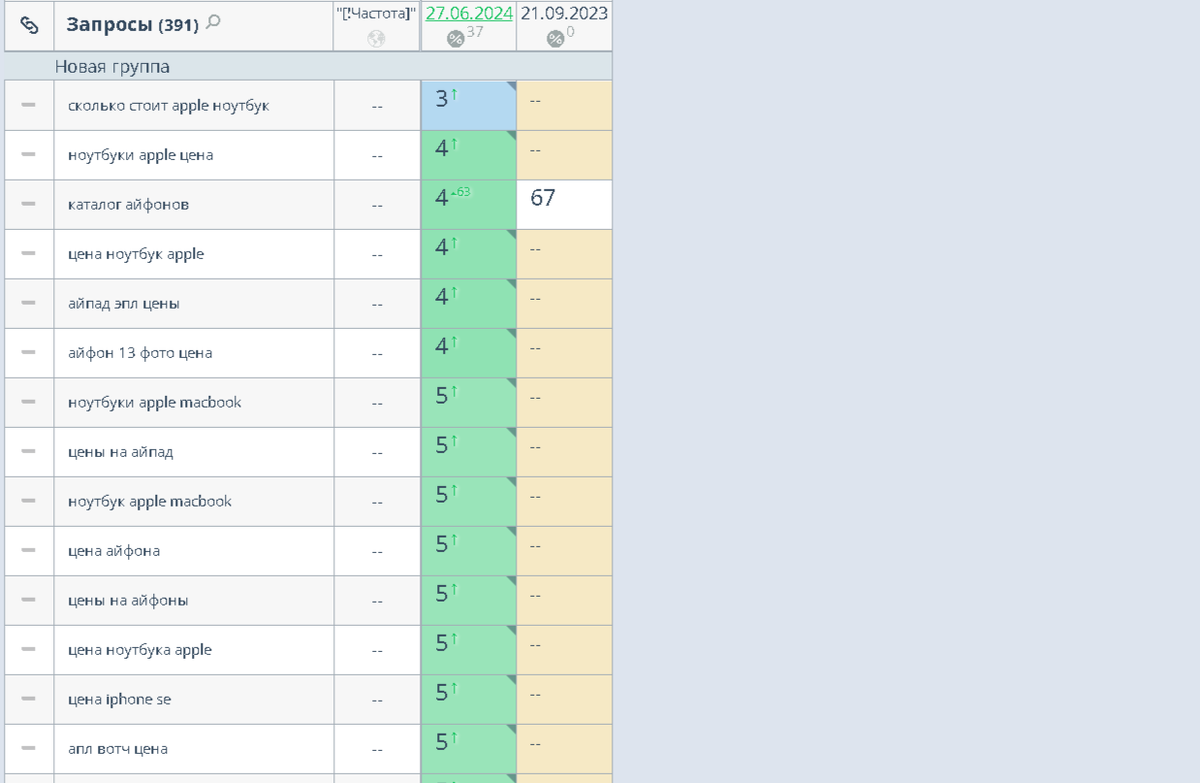1200x783 pixels.
Task: Click position 5 cell for 'цена iphone se'
Action: tap(469, 699)
